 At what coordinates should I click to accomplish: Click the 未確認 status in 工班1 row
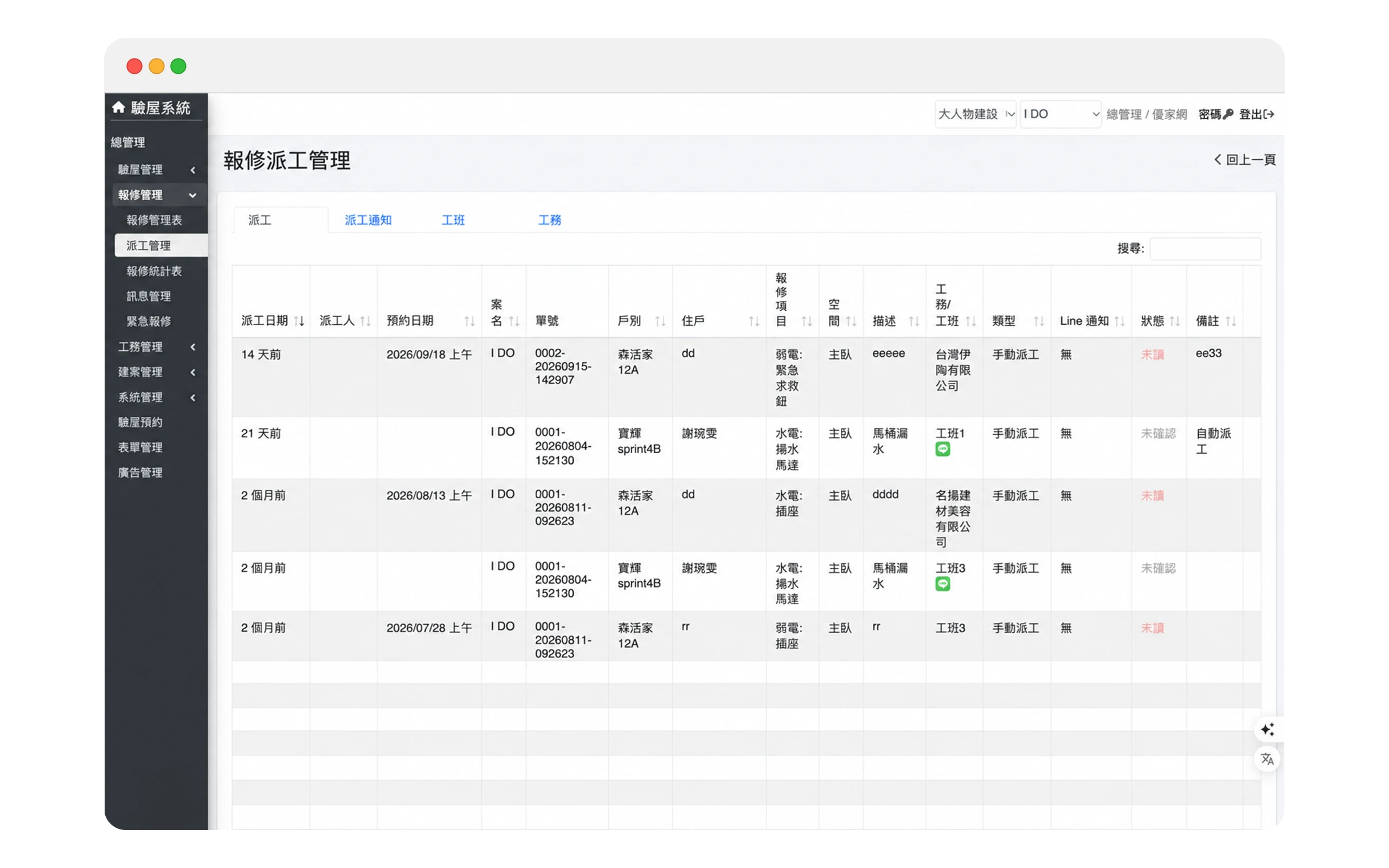1157,433
